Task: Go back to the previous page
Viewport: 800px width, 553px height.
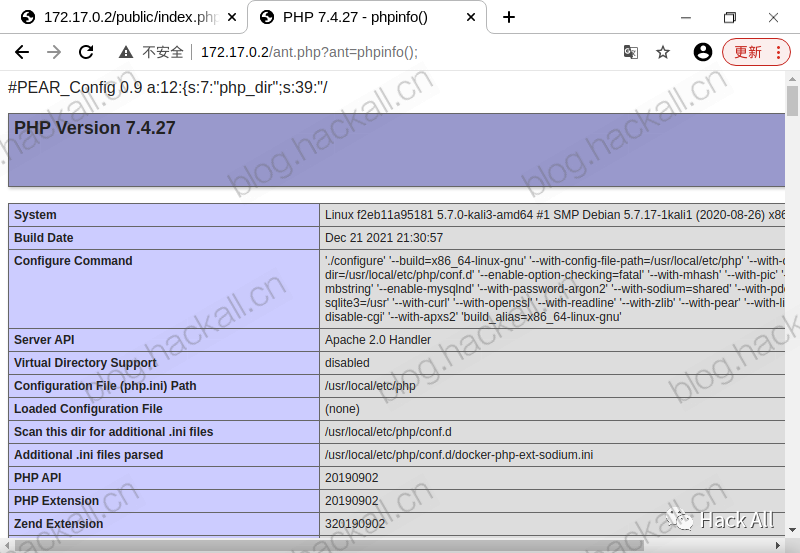Action: (x=22, y=52)
